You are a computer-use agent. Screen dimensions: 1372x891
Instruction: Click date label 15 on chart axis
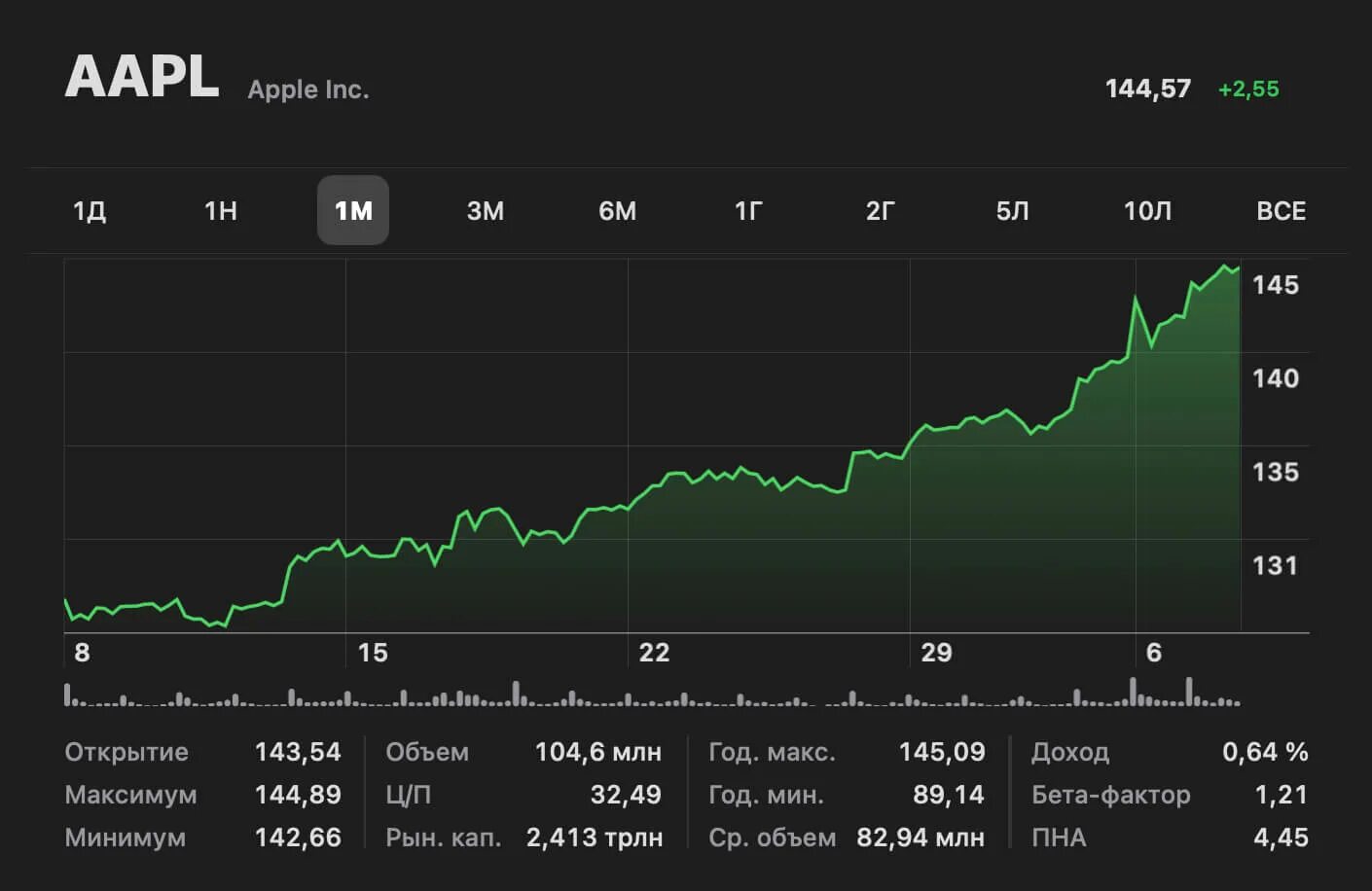373,653
